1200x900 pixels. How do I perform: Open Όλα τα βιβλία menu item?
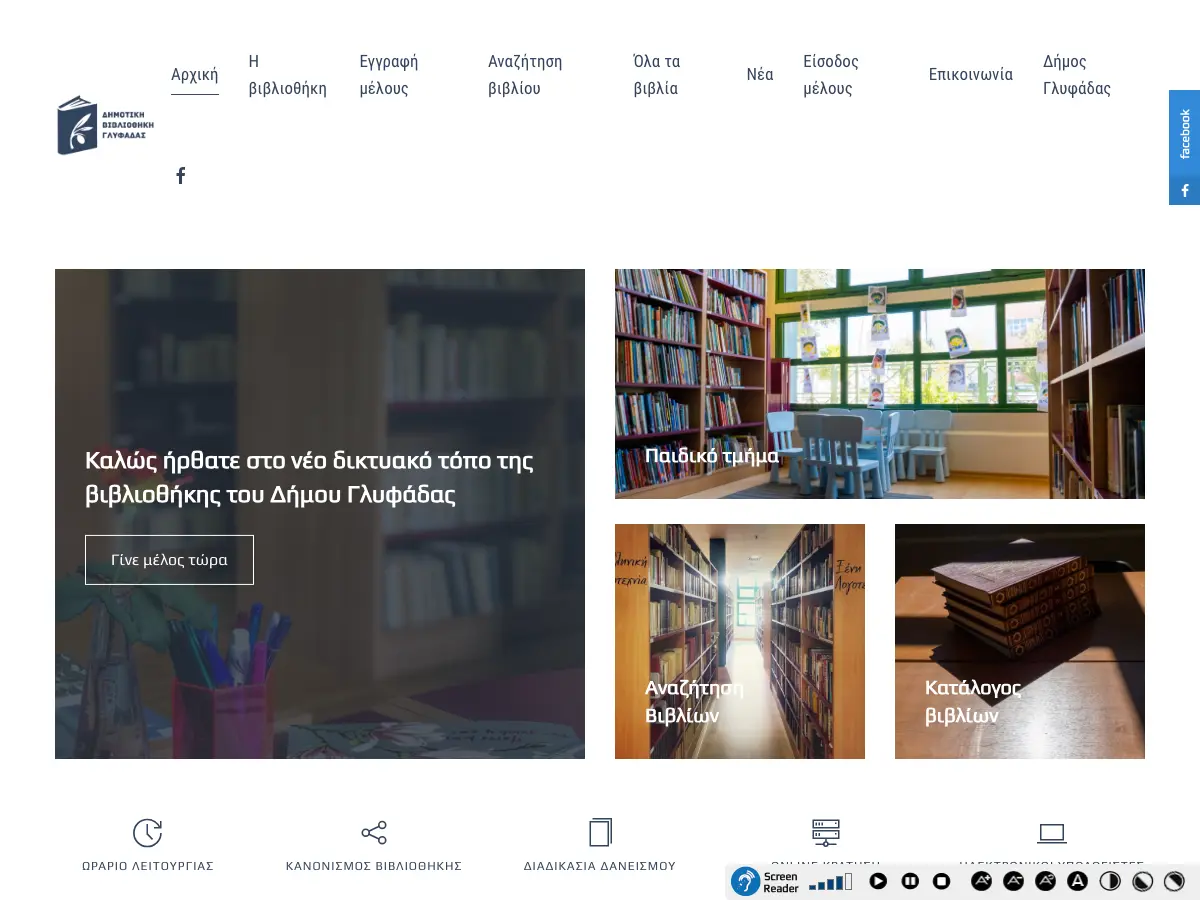coord(657,75)
